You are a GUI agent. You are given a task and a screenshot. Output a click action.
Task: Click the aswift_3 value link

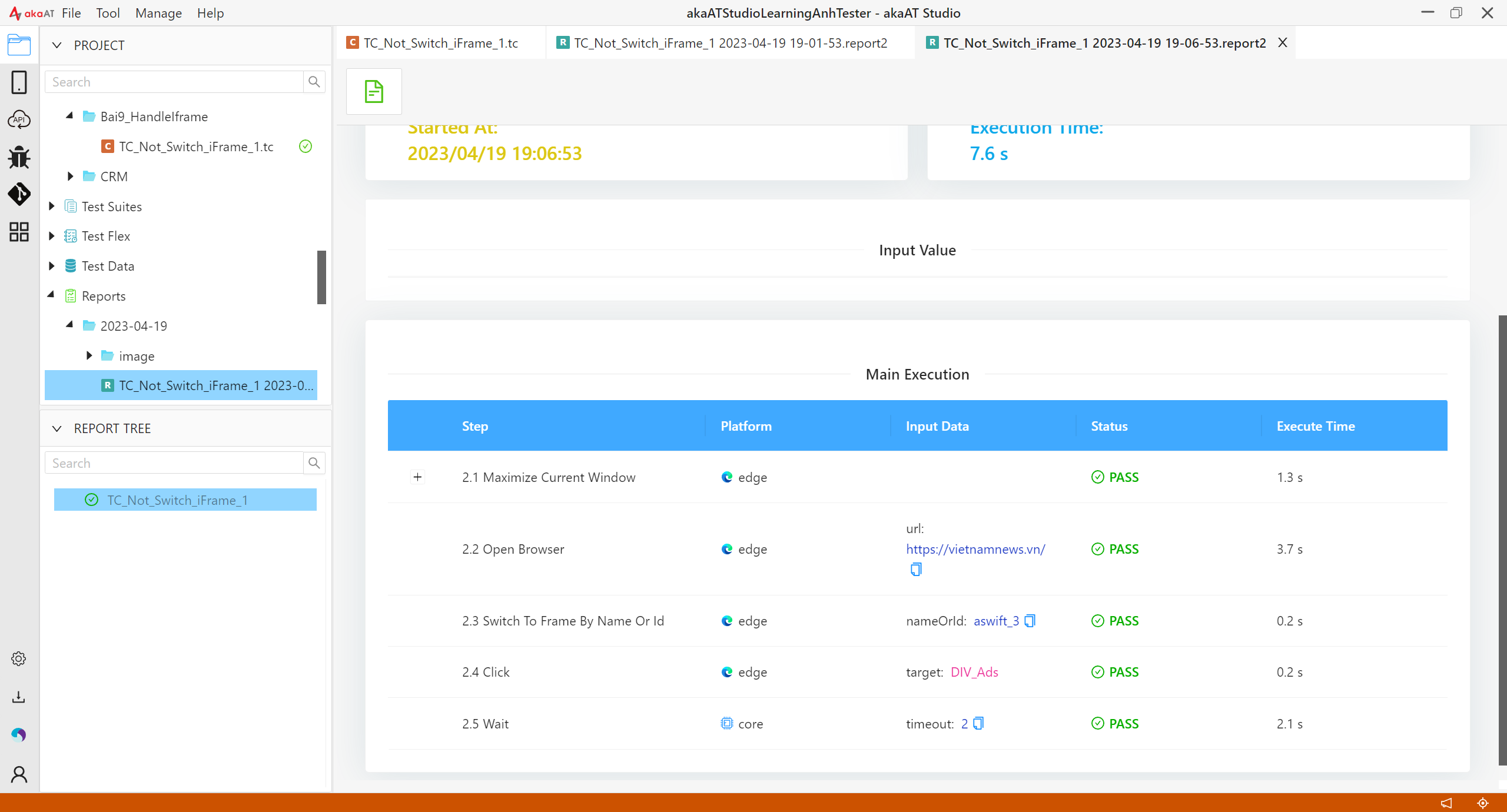click(996, 621)
